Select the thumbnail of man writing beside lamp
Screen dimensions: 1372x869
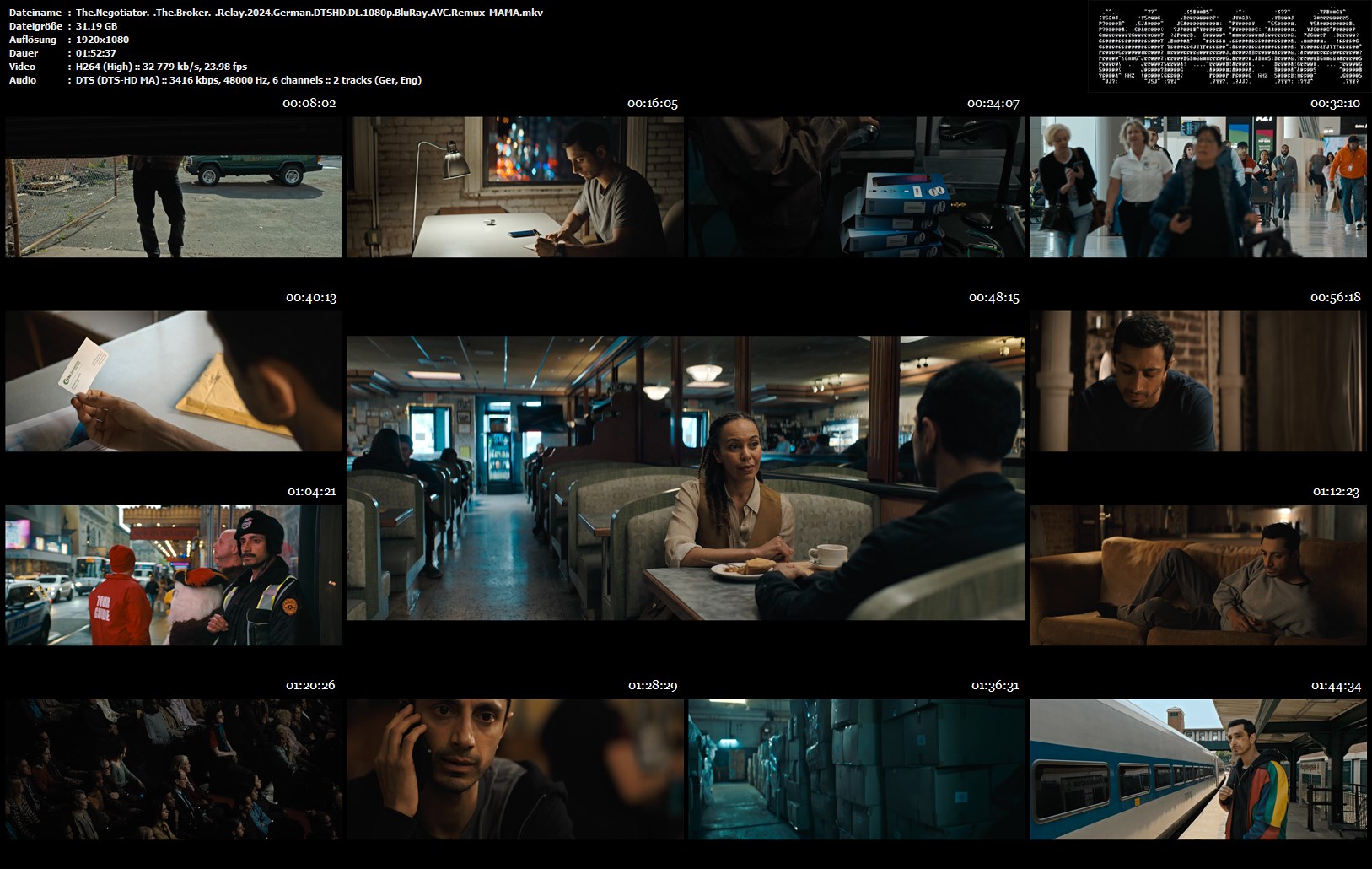pyautogui.click(x=515, y=187)
